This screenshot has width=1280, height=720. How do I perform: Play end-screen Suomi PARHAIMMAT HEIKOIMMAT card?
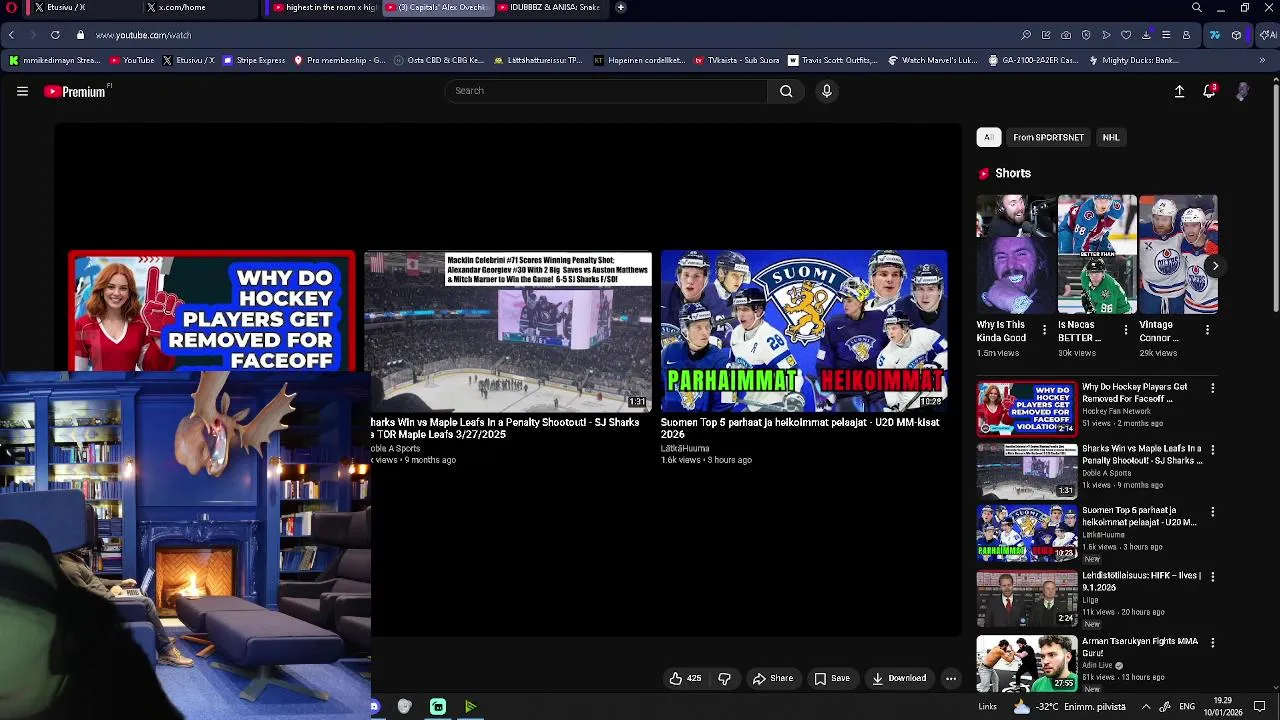click(804, 331)
